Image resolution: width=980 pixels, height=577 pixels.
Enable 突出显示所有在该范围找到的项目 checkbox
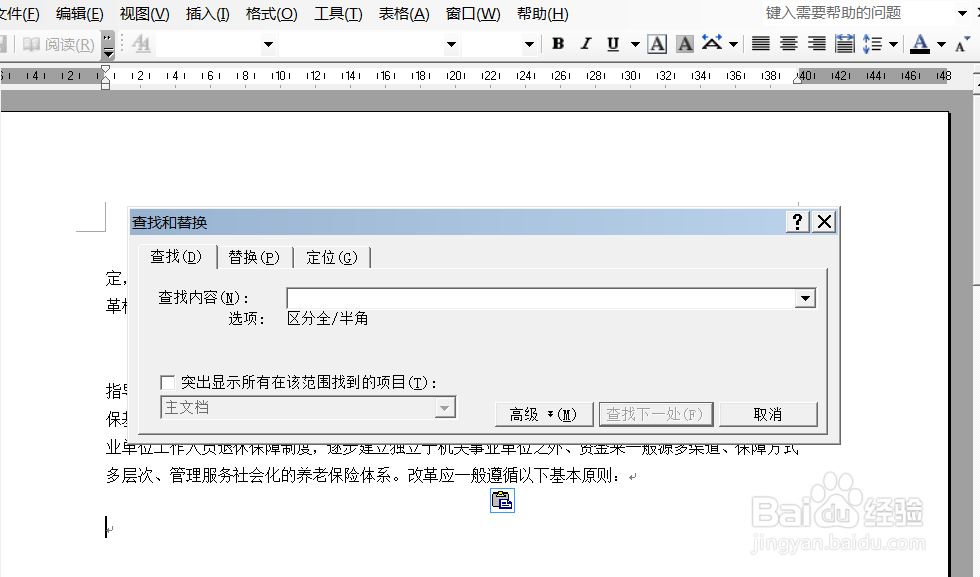tap(167, 381)
